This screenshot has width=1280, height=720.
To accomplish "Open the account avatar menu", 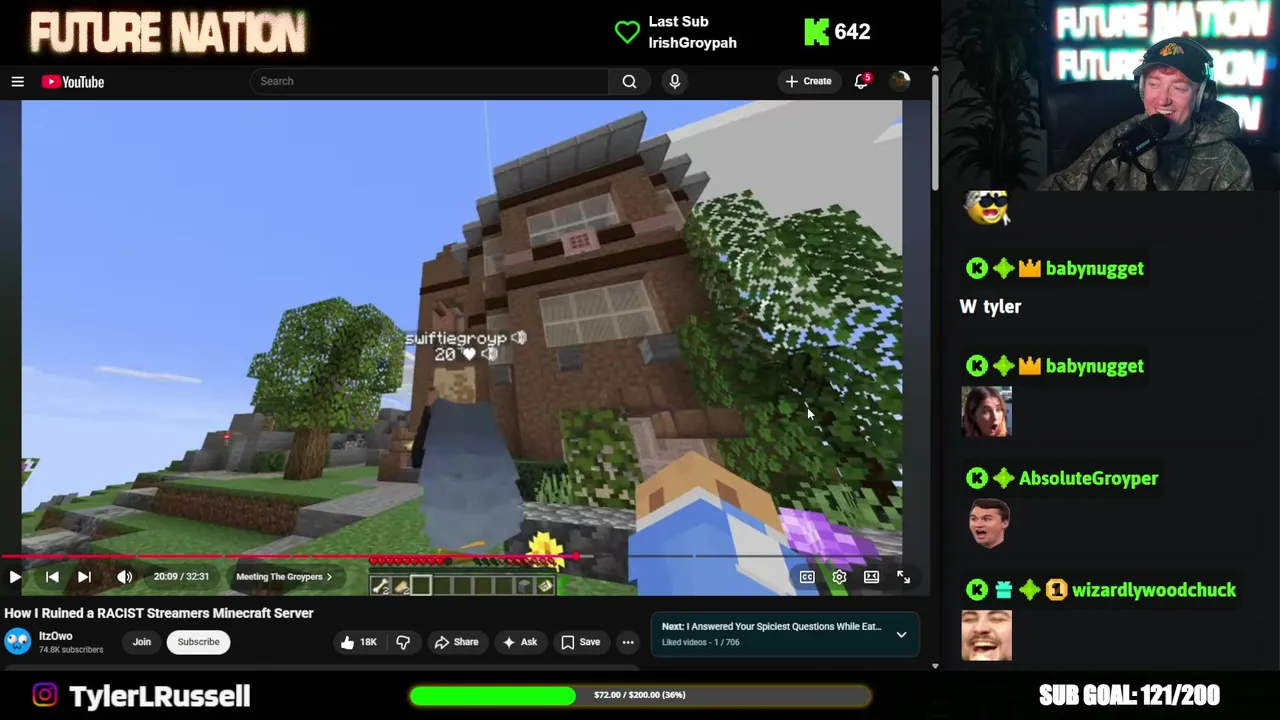I will click(x=899, y=81).
